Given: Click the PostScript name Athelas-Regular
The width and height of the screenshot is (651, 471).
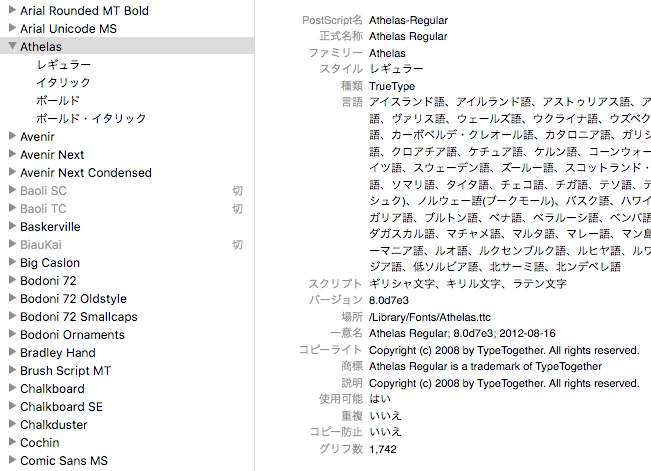Looking at the screenshot, I should point(409,20).
